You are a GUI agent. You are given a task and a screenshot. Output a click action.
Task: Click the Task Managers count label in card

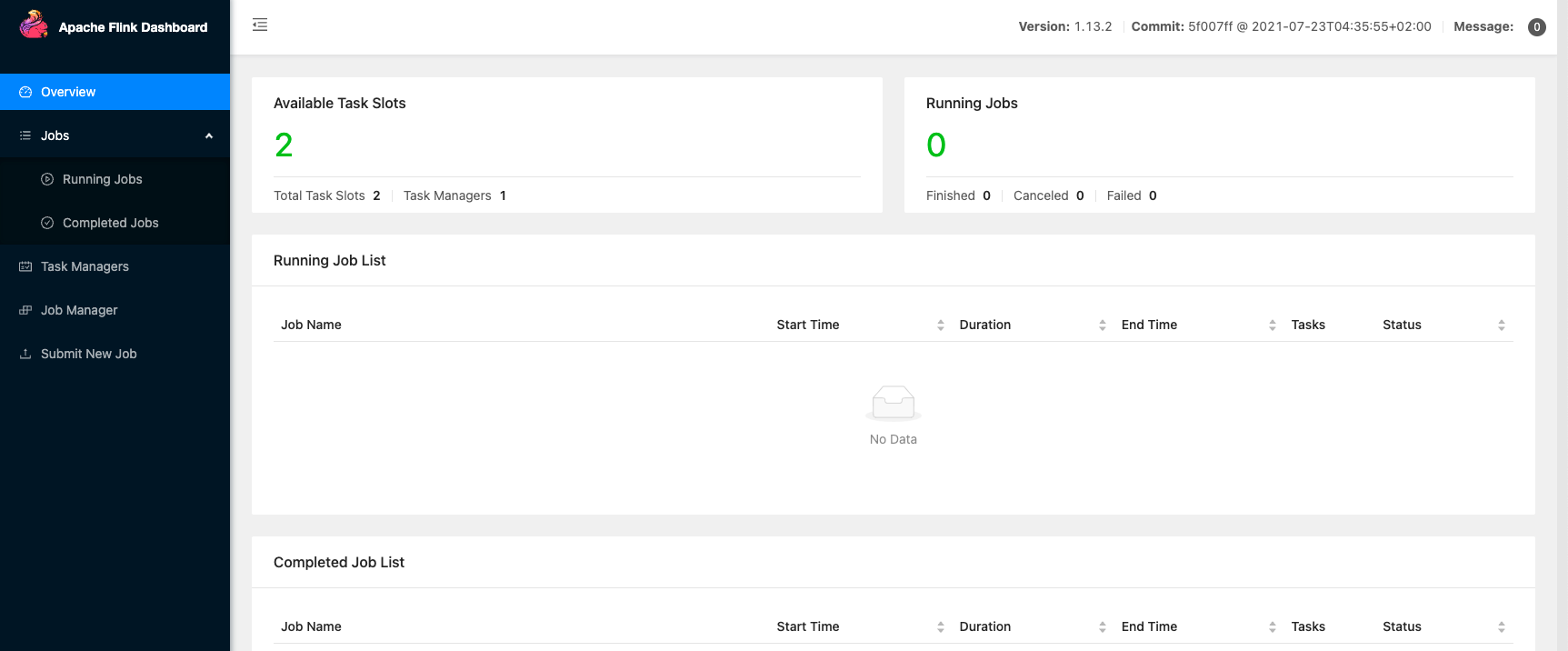point(447,195)
